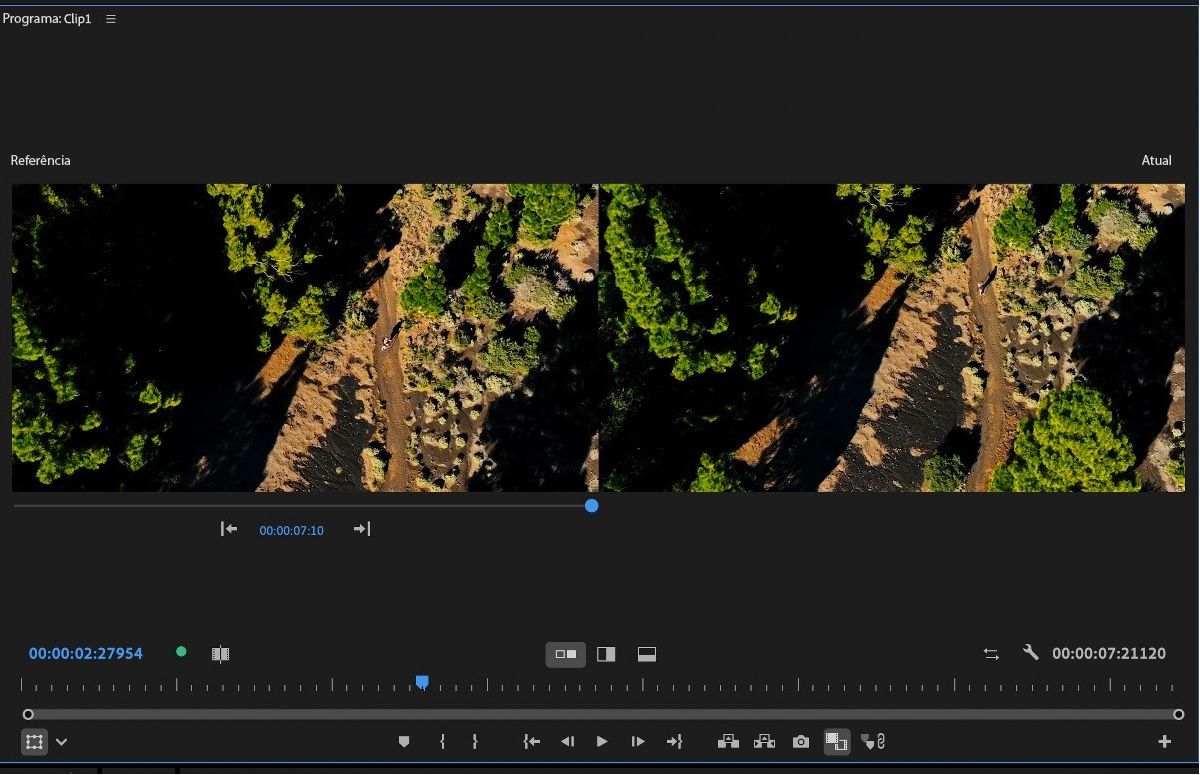Open the monitor Settings wrench icon
This screenshot has height=775, width=1200.
pyautogui.click(x=1031, y=653)
